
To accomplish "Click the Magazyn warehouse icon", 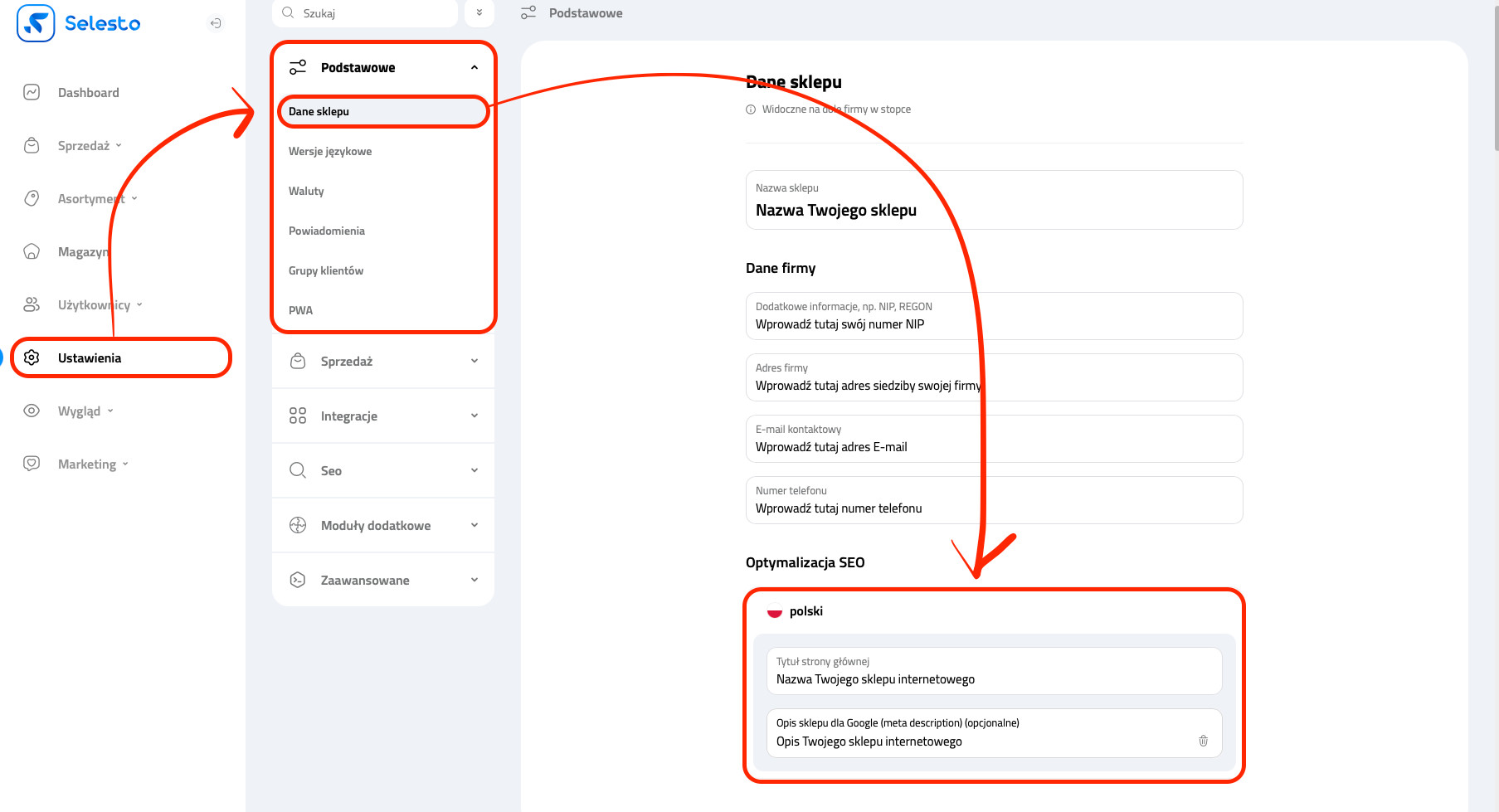I will coord(32,252).
